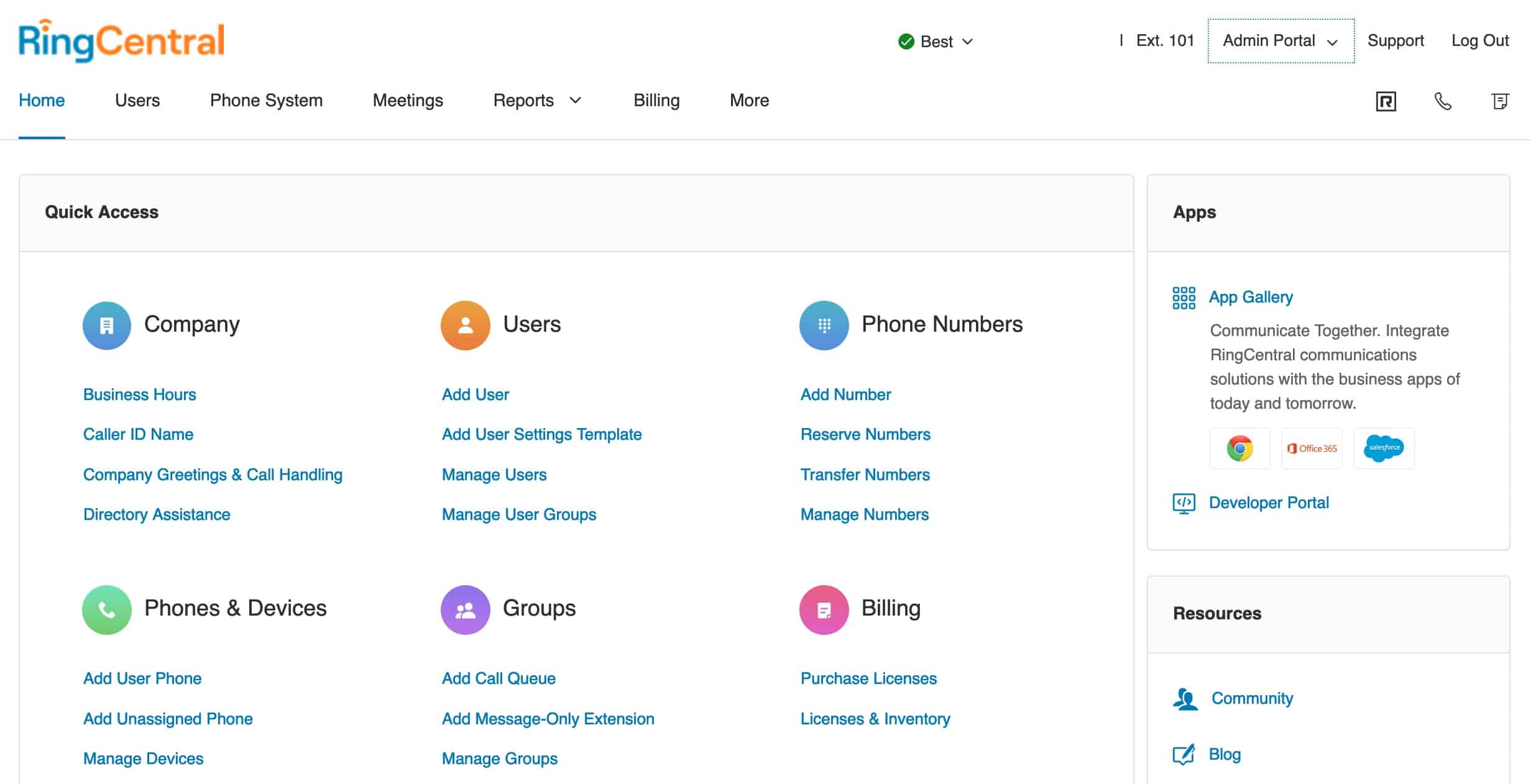Click the Phone Numbers dial-pad icon

824,324
